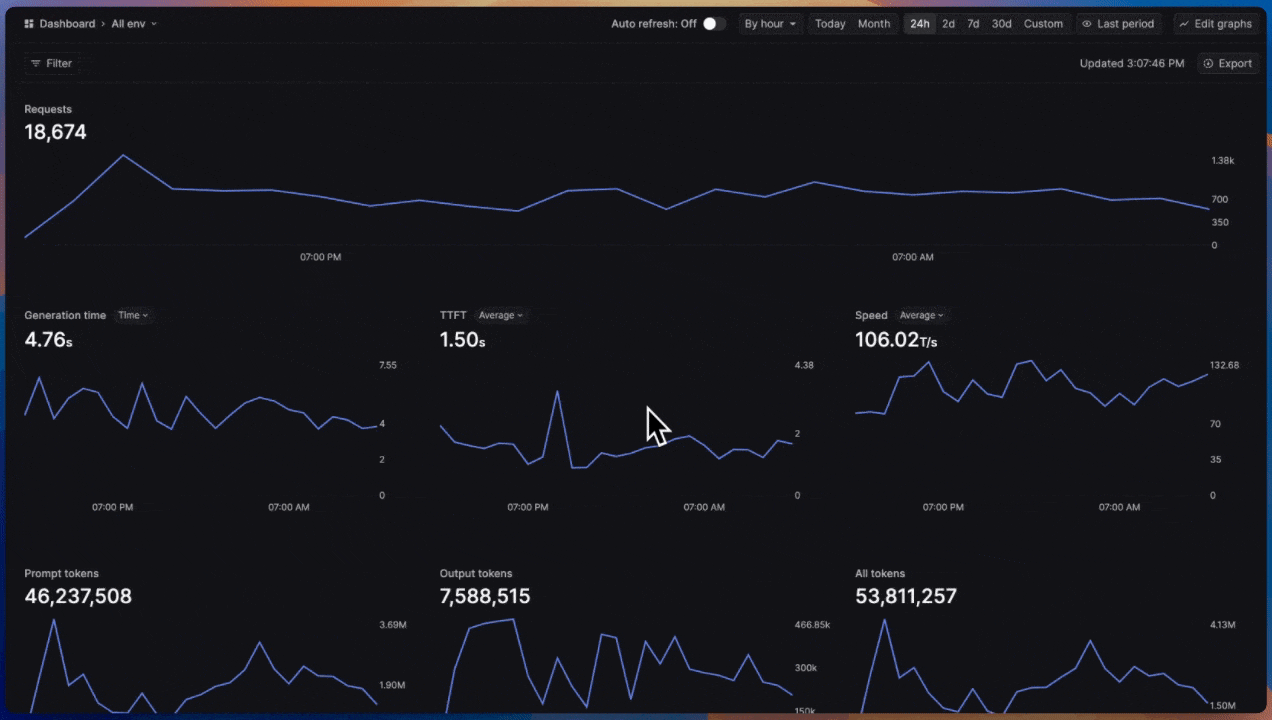Click the Last period button

click(1117, 24)
